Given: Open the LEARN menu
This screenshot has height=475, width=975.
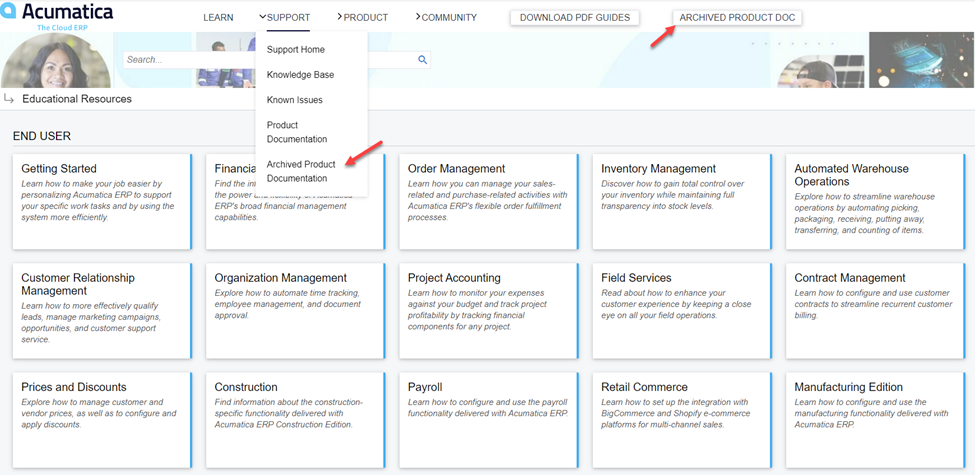Looking at the screenshot, I should click(x=218, y=17).
